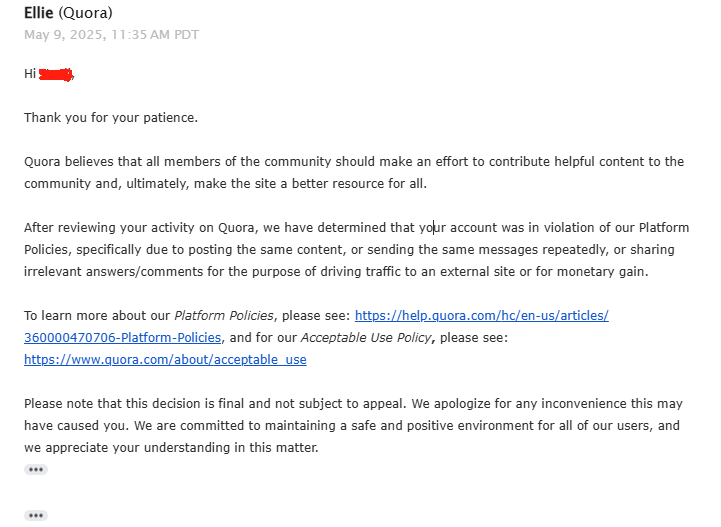Click the May 9, 2025 timestamp
The image size is (721, 527).
pos(111,35)
